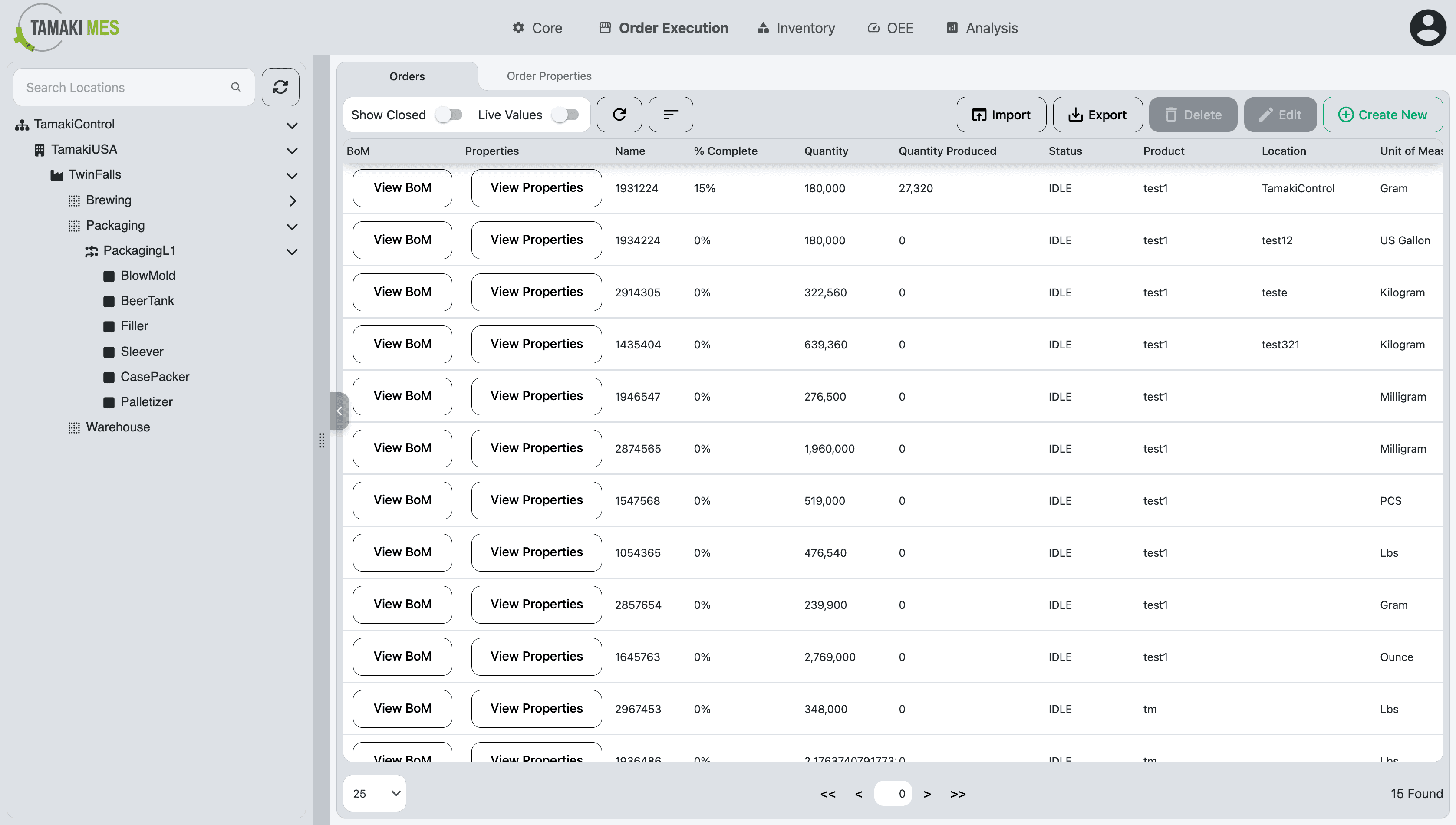Go to the first page of orders
The width and height of the screenshot is (1456, 825).
point(827,794)
